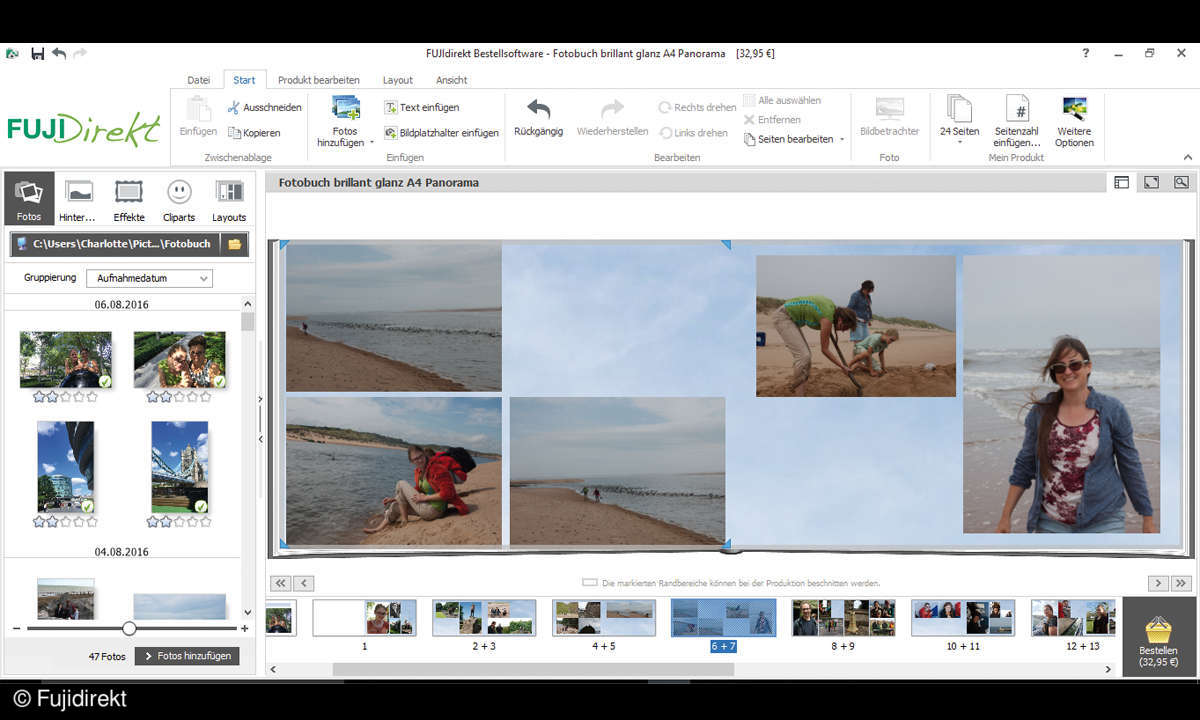Show the Effekte panel
Viewport: 1200px width, 720px height.
129,198
